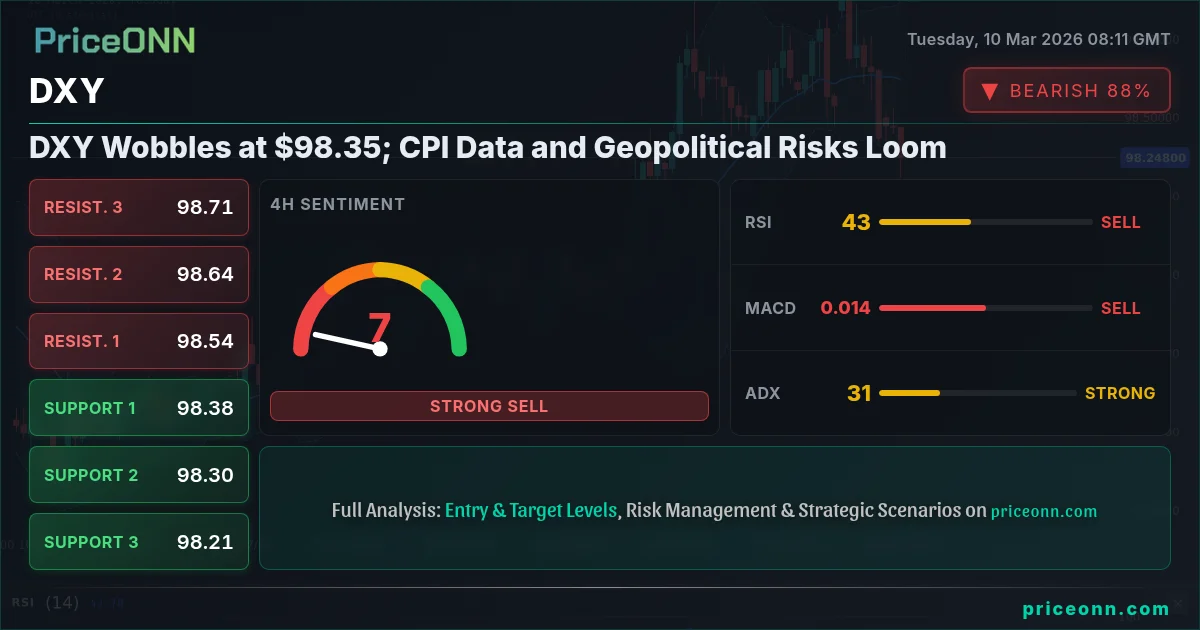Click the DXY symbol title
The image size is (1200, 630).
(x=67, y=91)
